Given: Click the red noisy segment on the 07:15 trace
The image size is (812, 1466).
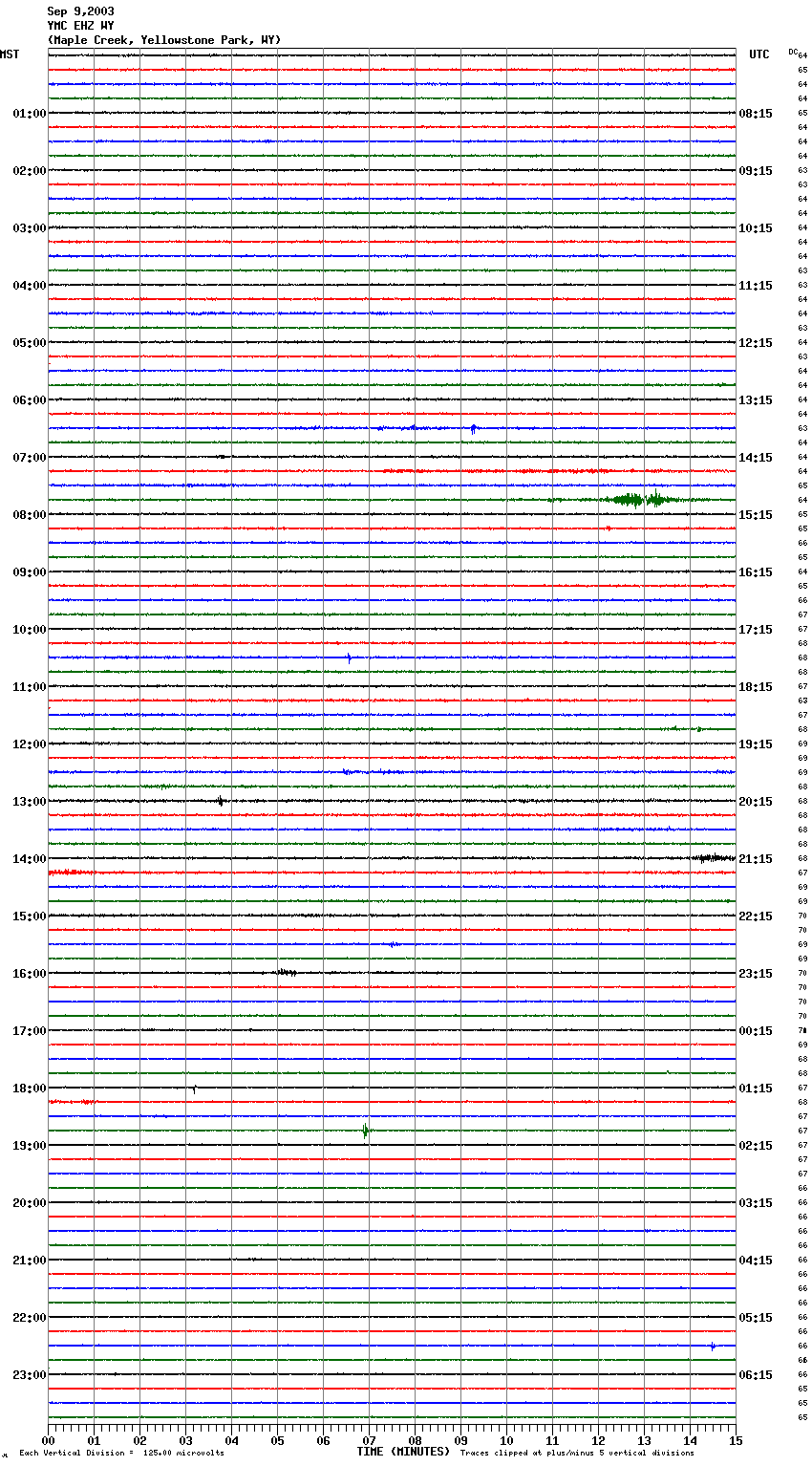Looking at the screenshot, I should pyautogui.click(x=497, y=471).
